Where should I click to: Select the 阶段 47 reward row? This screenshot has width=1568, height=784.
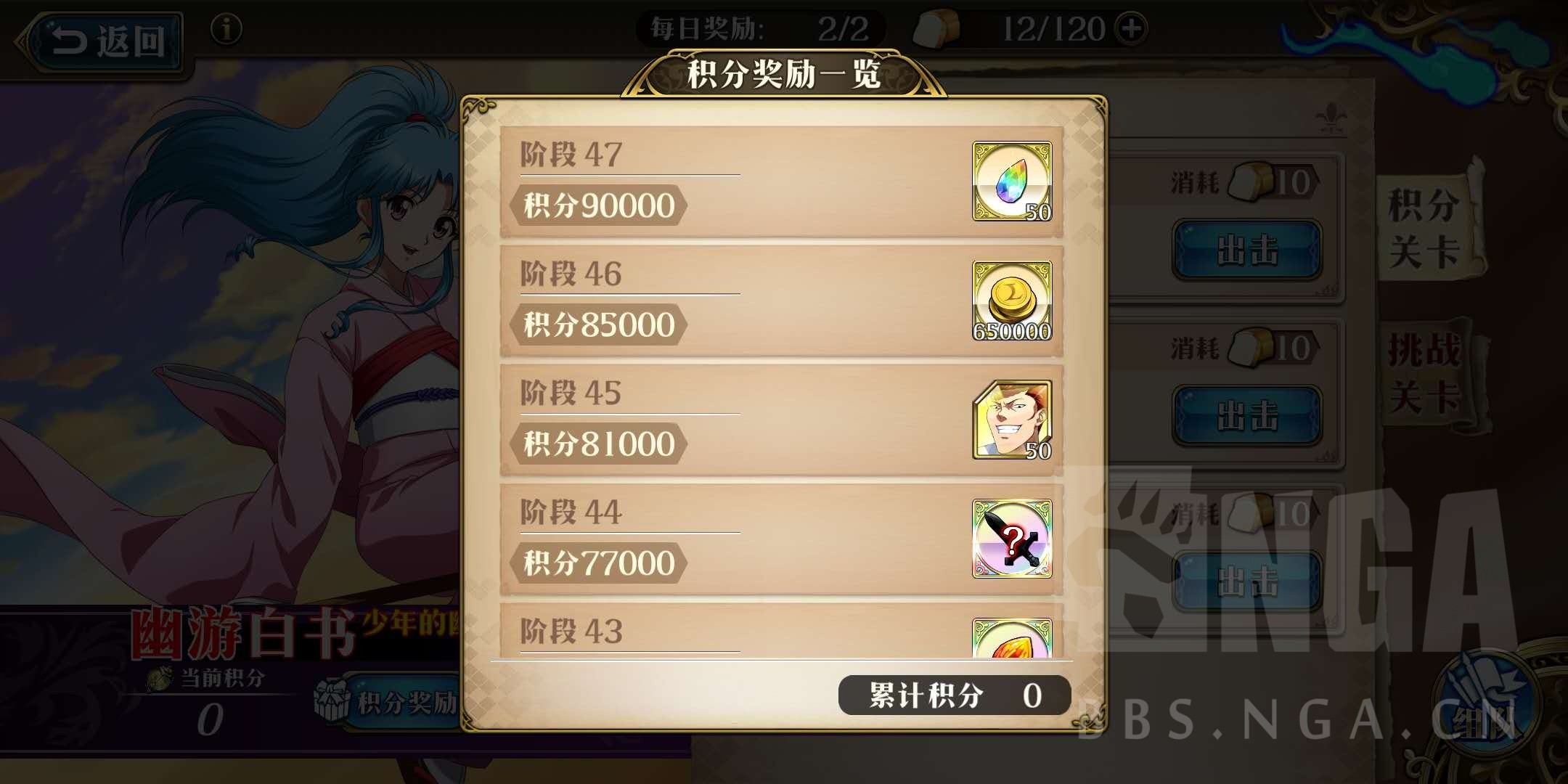782,181
